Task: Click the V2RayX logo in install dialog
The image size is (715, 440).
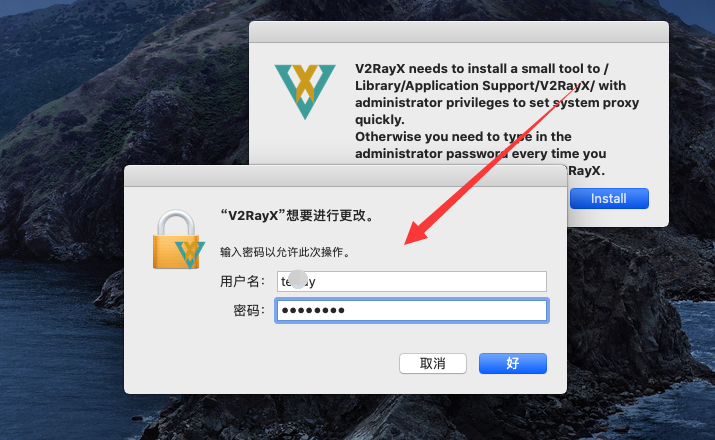Action: coord(305,91)
